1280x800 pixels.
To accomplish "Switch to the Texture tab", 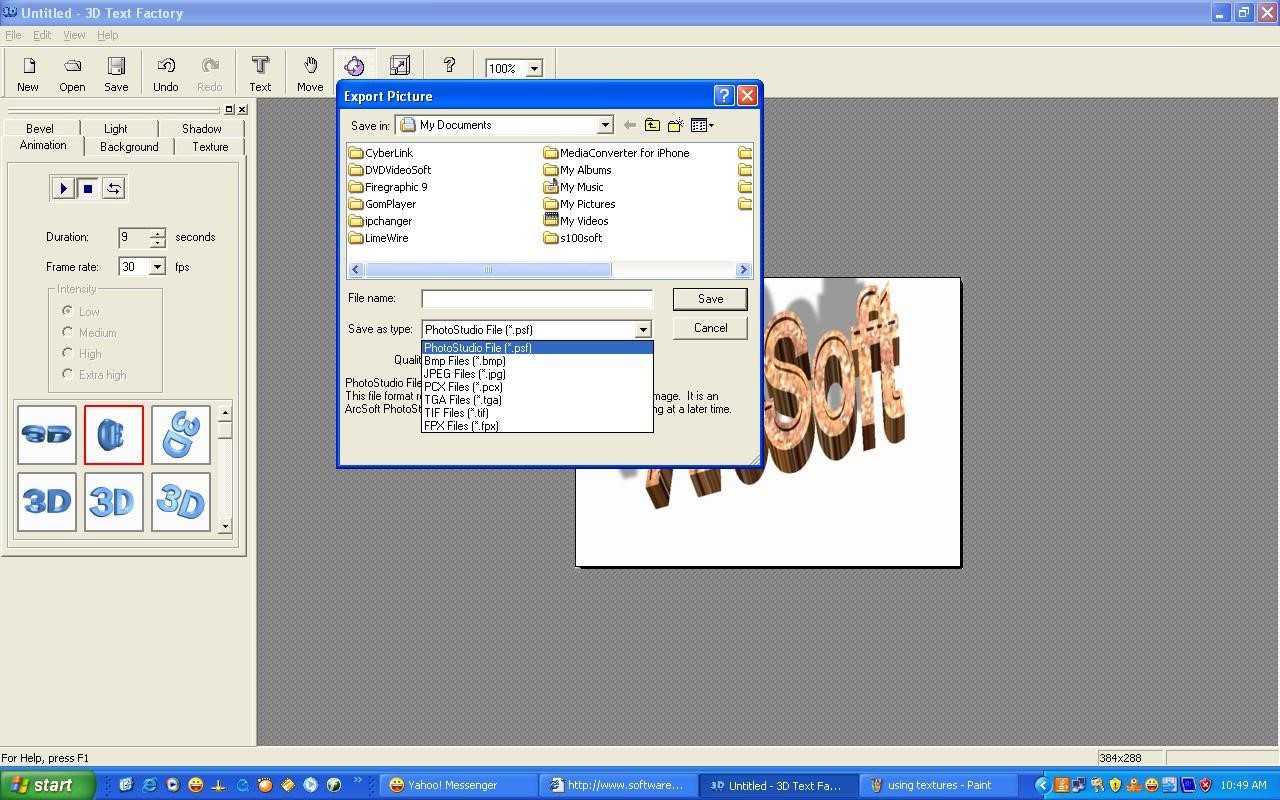I will coord(209,146).
